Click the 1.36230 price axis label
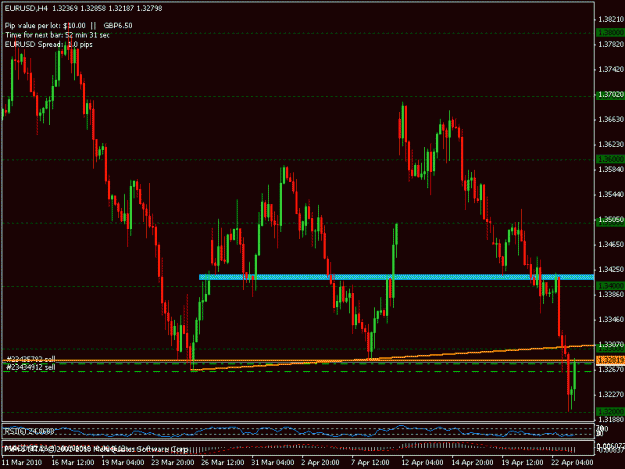Viewport: 625px width, 469px height. click(611, 144)
